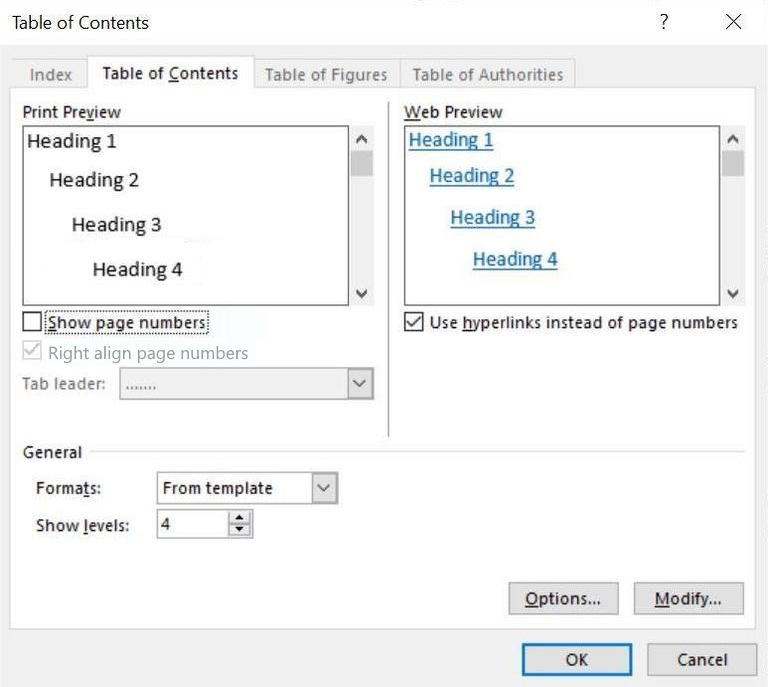Open the Tab leader dropdown

click(x=360, y=383)
